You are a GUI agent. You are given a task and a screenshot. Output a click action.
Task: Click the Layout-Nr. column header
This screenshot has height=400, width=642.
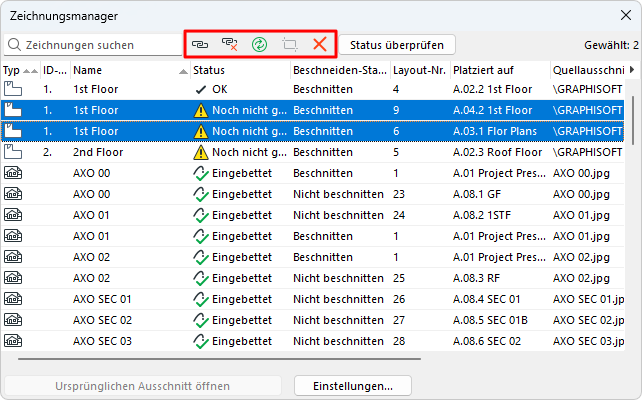(418, 70)
